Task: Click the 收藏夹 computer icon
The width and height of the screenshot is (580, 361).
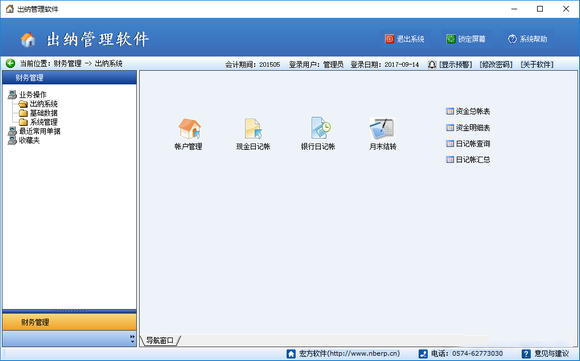Action: point(12,140)
